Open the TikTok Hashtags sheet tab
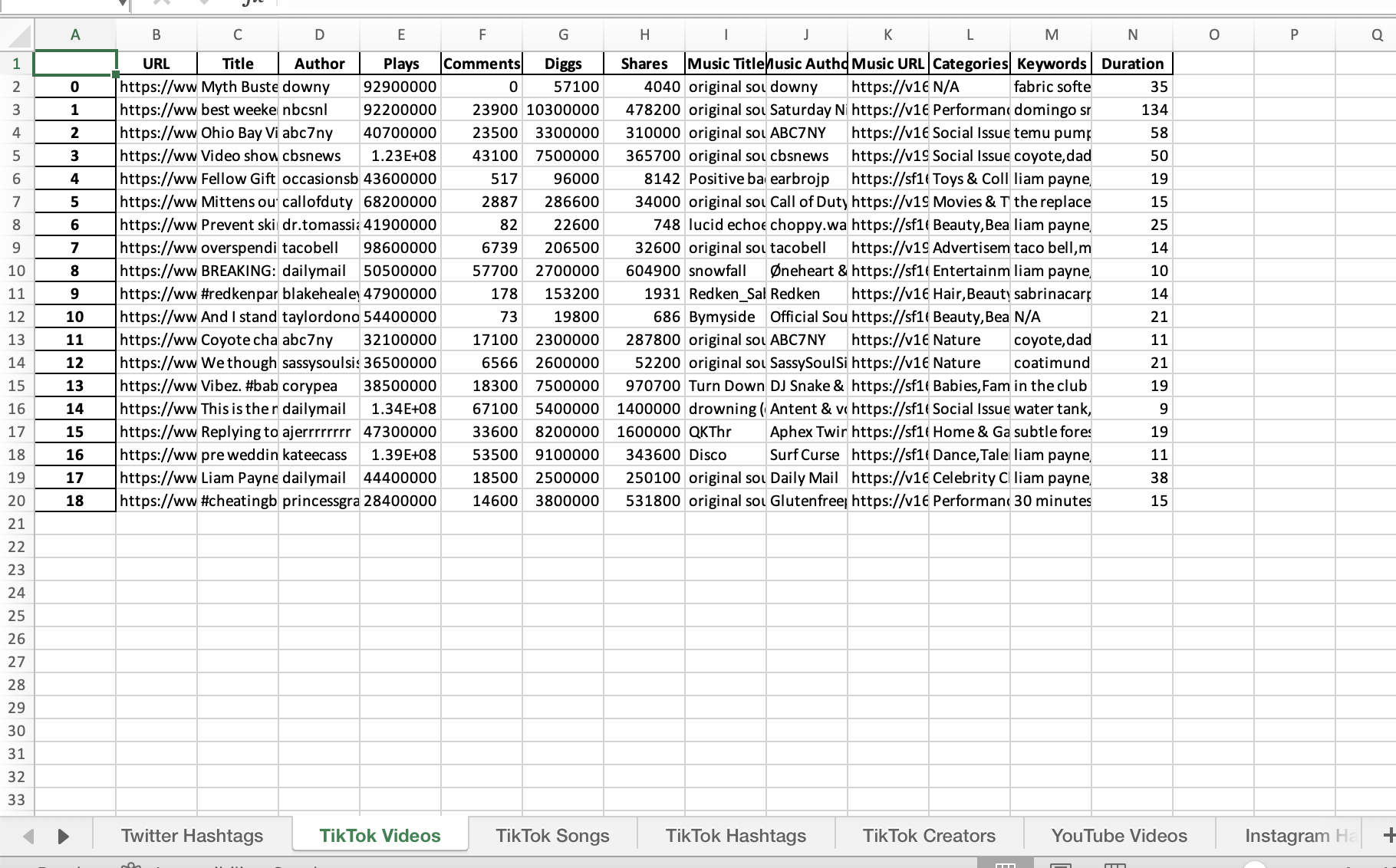 (x=736, y=835)
